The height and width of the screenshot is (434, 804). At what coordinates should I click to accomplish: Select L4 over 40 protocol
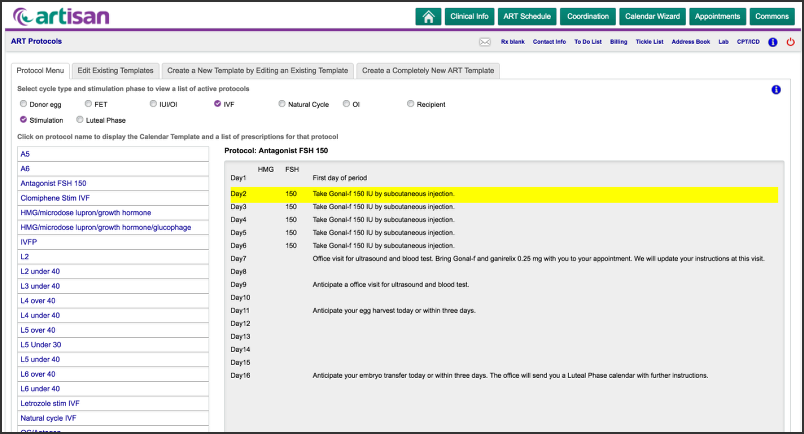tap(113, 301)
